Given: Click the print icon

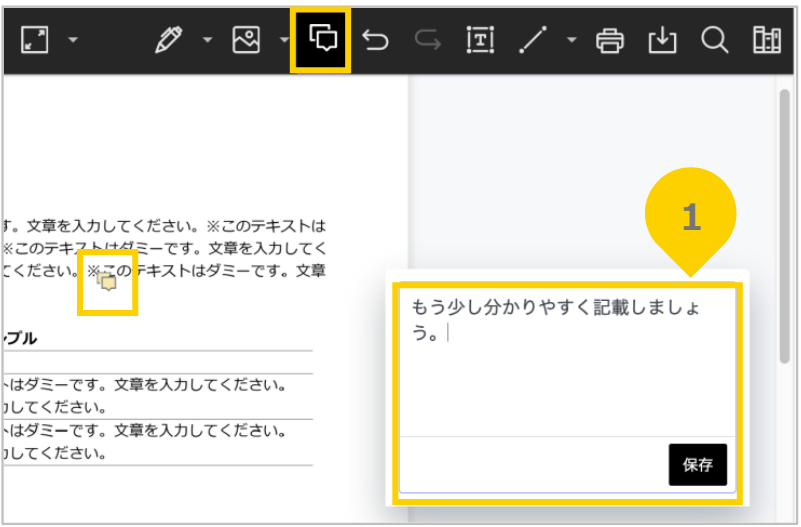Looking at the screenshot, I should (x=610, y=40).
